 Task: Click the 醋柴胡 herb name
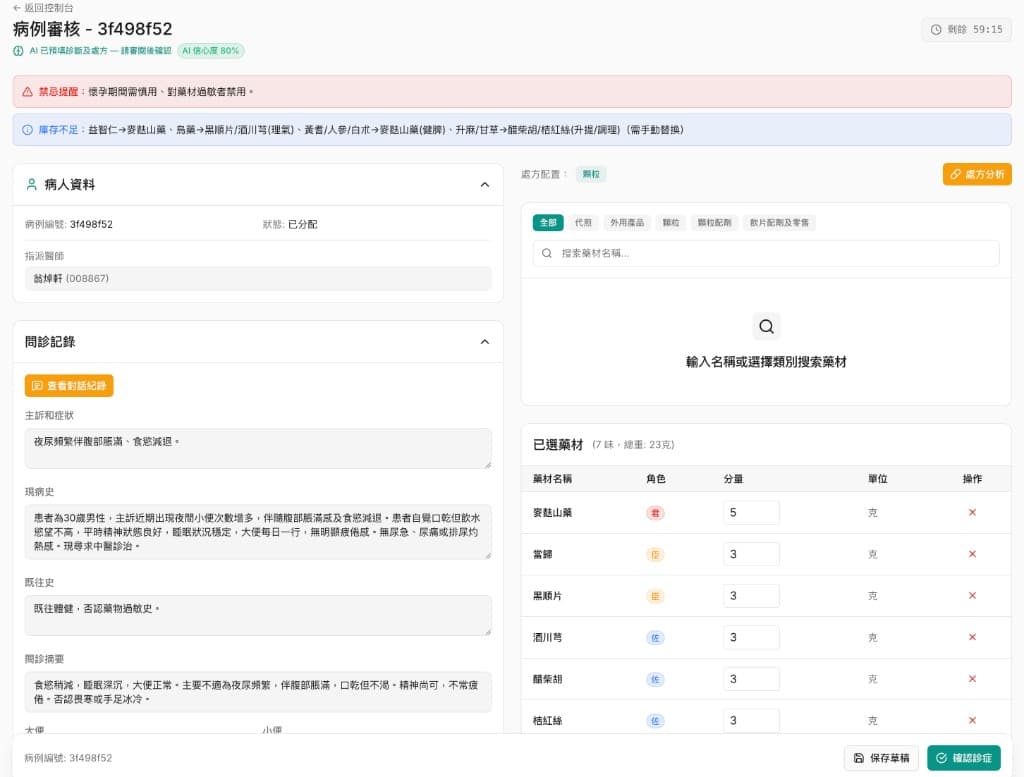pos(547,679)
